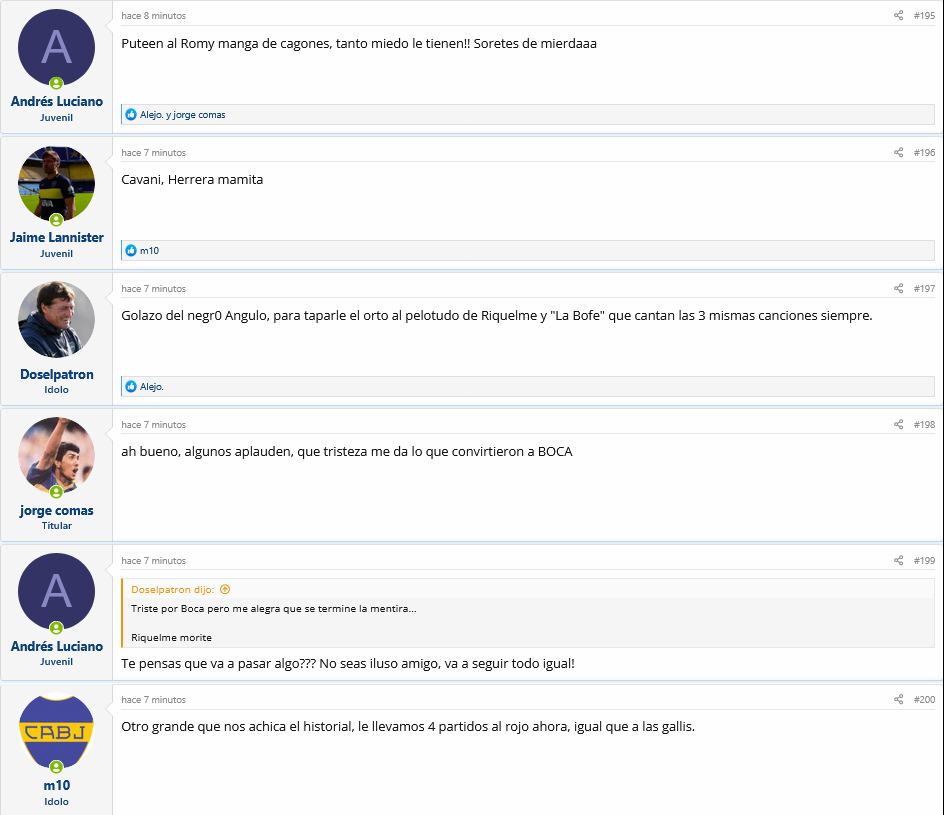Click the 'hace 7 minutos' timestamp on post #200
This screenshot has width=944, height=815.
[154, 700]
